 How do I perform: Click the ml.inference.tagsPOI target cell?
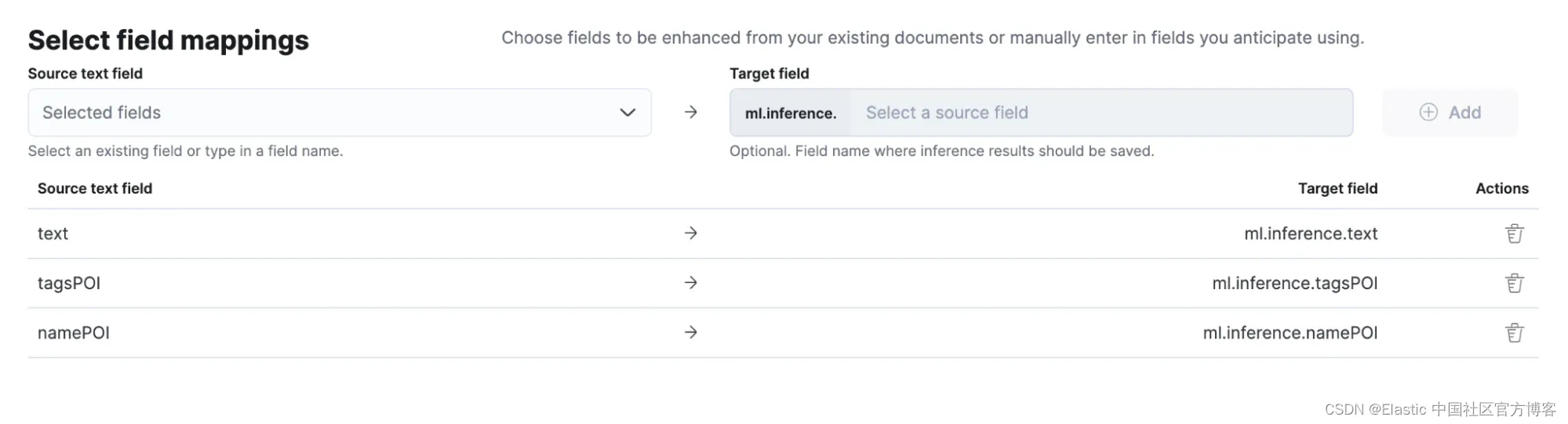click(1294, 284)
